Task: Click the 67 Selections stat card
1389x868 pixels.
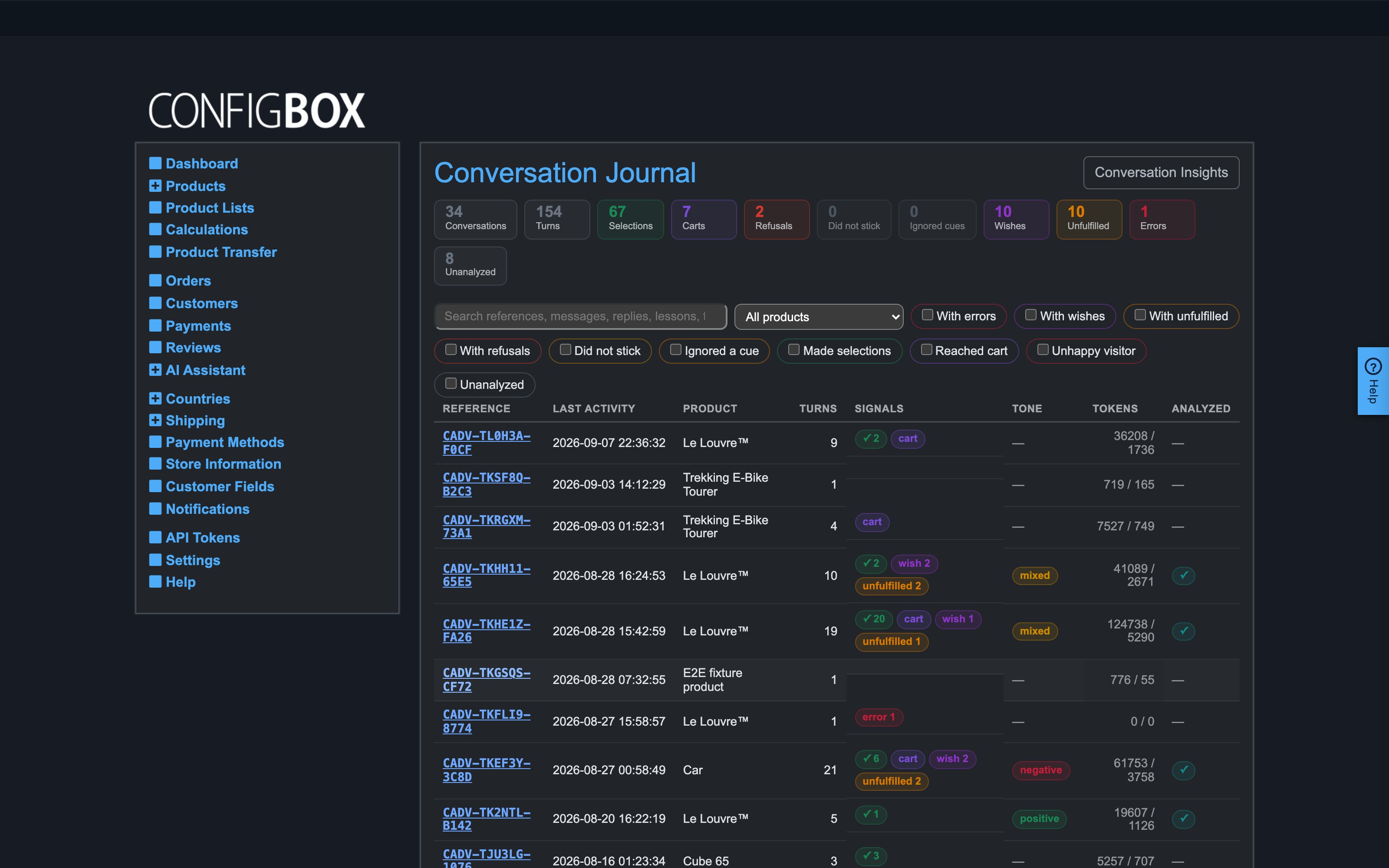Action: 630,219
